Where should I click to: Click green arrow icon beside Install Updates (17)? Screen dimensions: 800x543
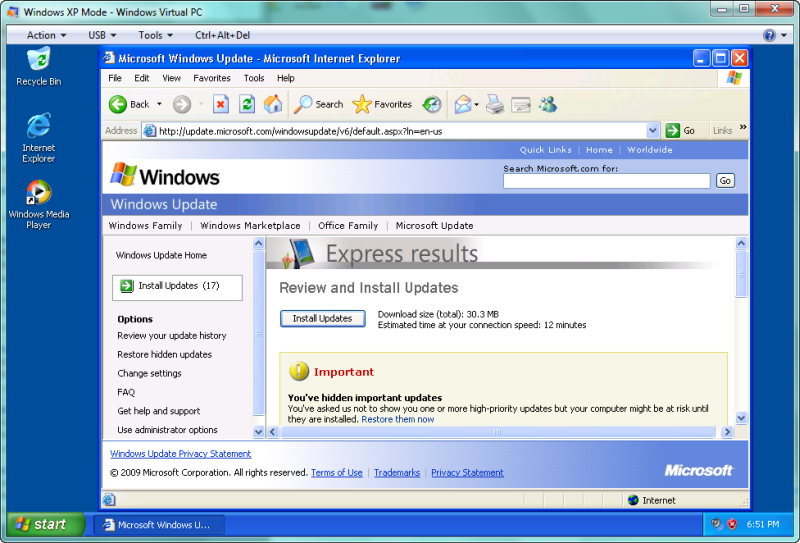[x=127, y=286]
